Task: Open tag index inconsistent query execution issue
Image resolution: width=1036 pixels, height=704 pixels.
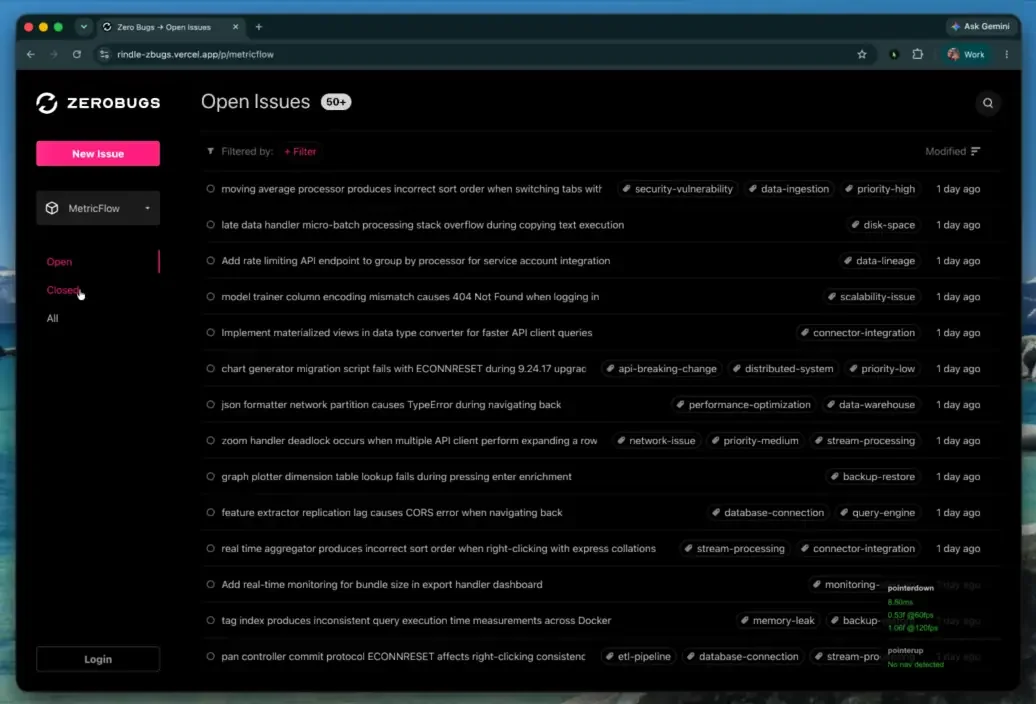Action: (416, 621)
